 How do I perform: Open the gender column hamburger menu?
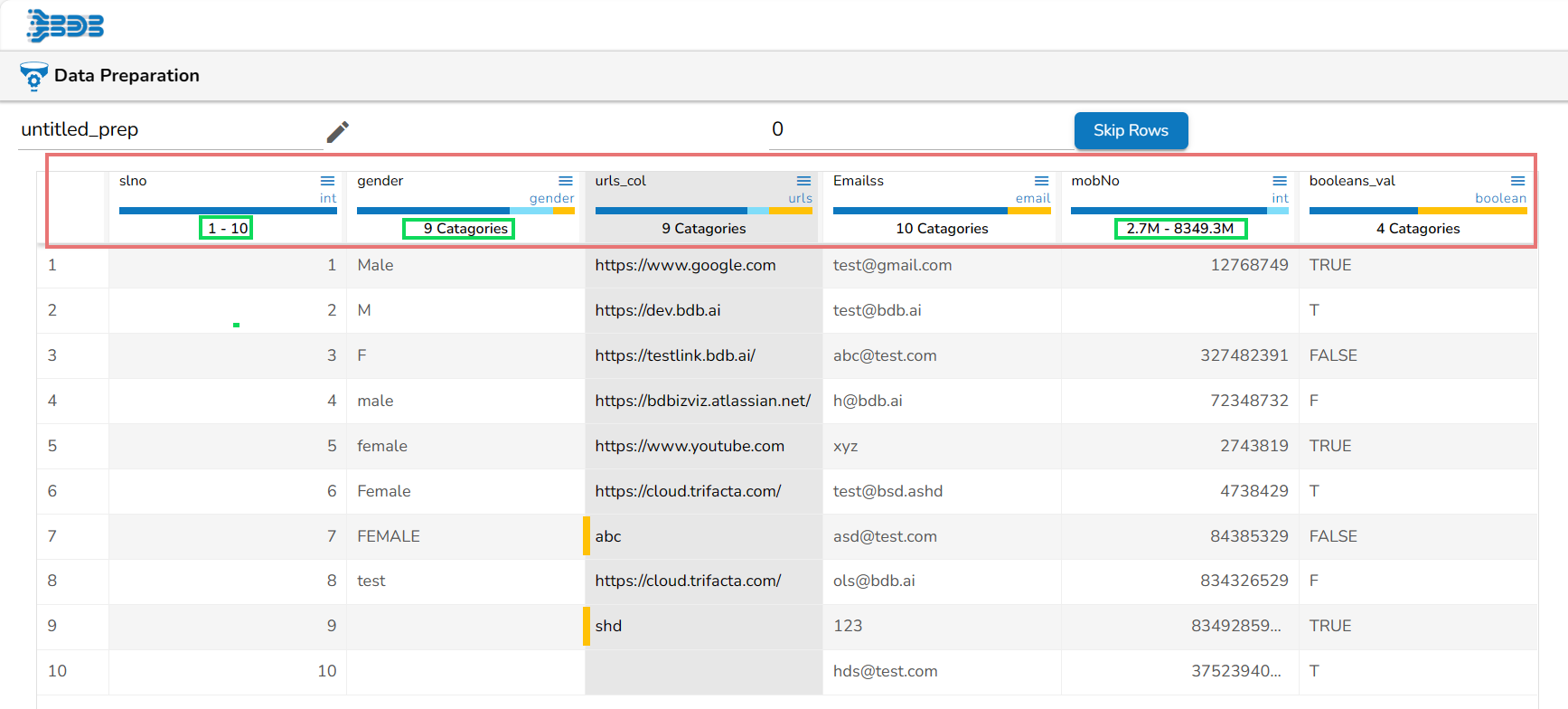coord(566,182)
